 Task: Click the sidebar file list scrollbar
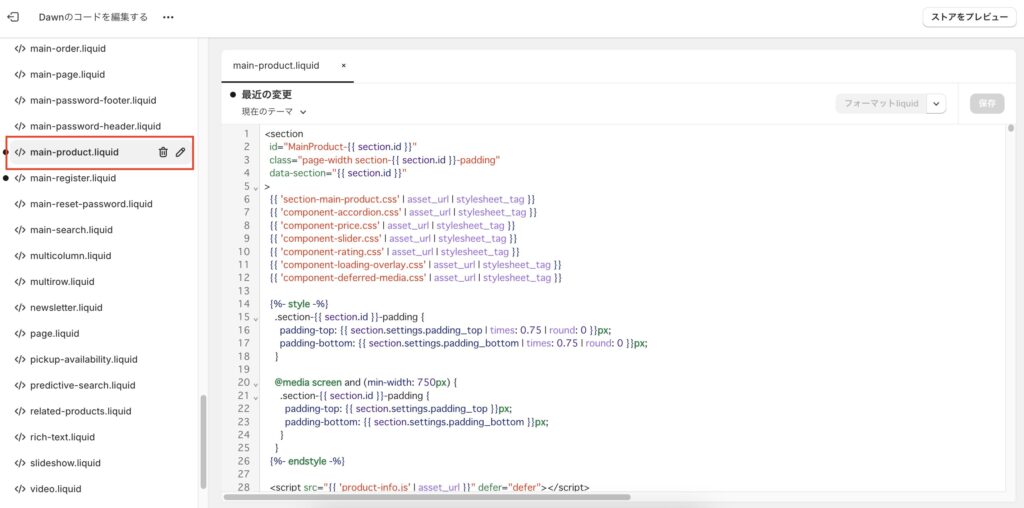[203, 441]
